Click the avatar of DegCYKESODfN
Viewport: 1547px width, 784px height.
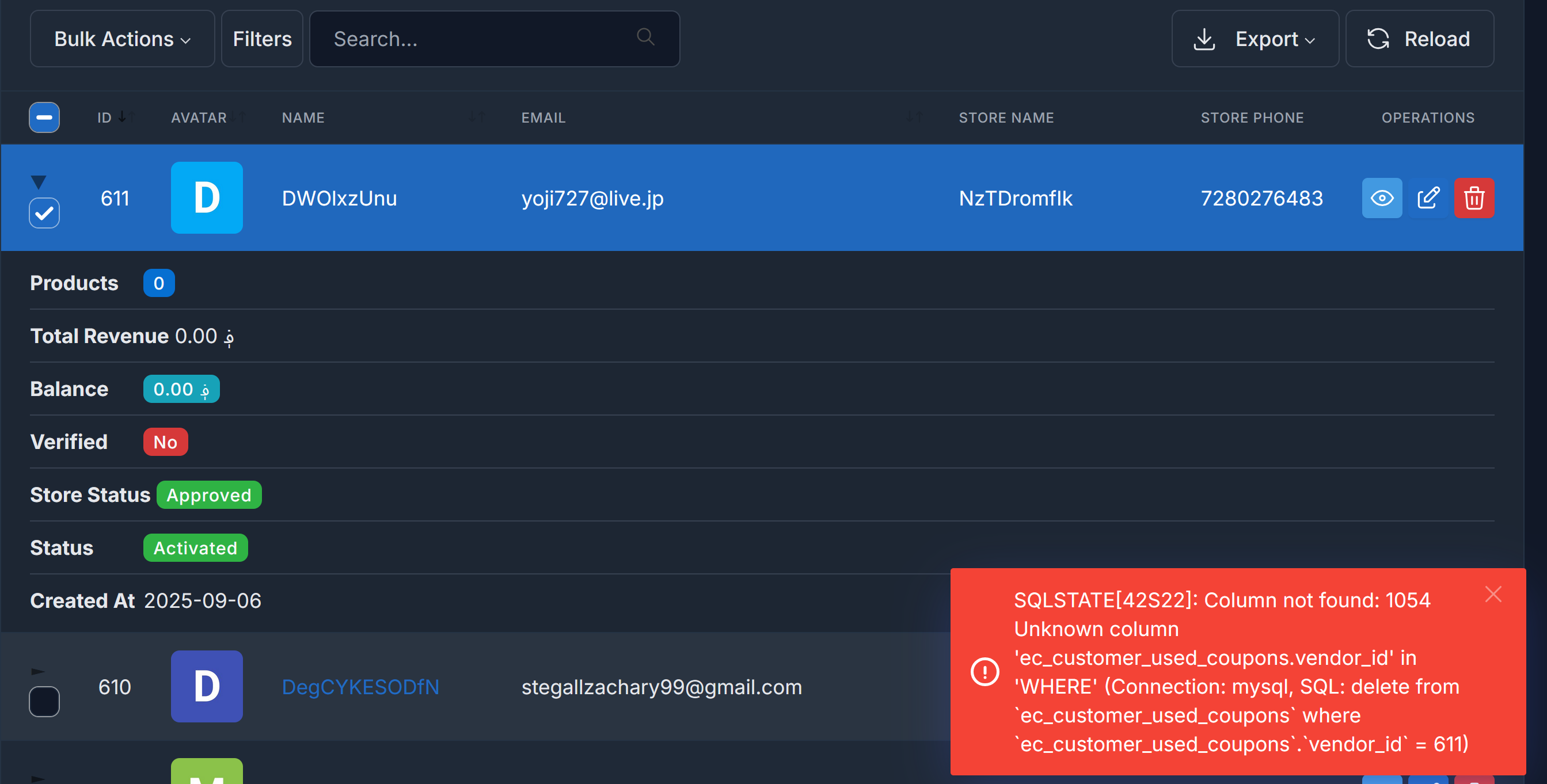point(207,686)
